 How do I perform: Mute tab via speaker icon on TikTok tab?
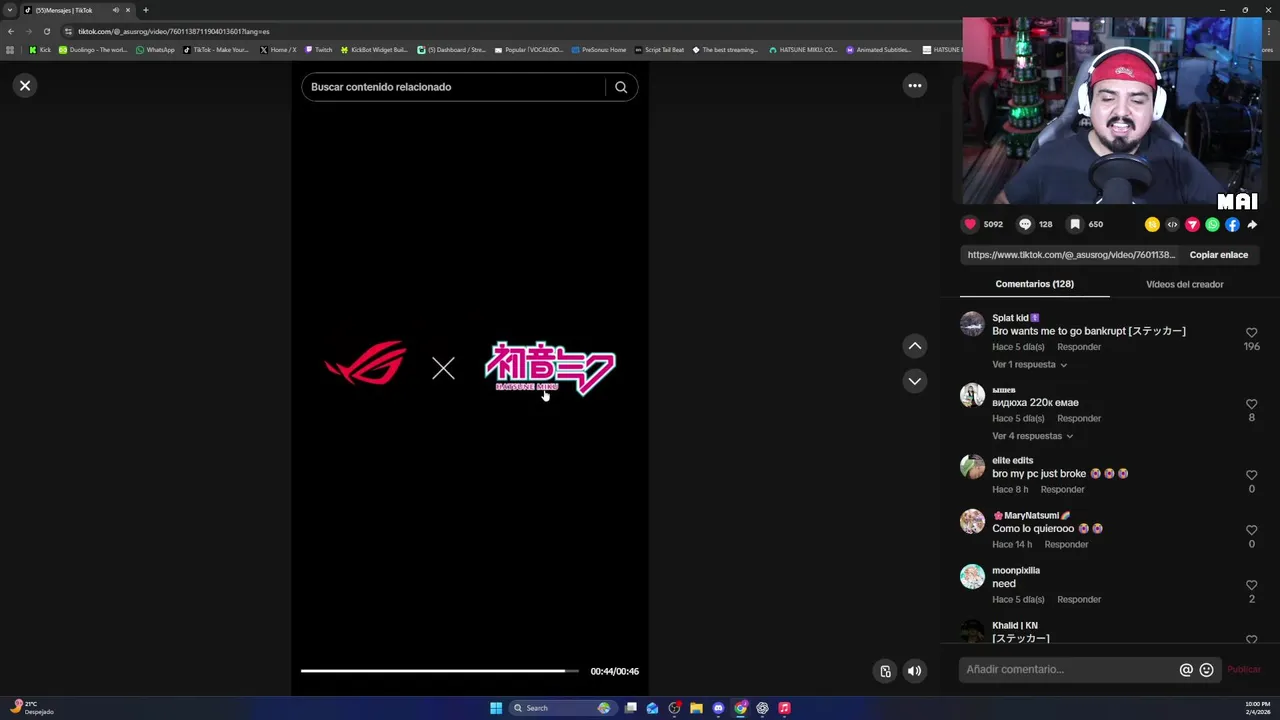click(115, 10)
